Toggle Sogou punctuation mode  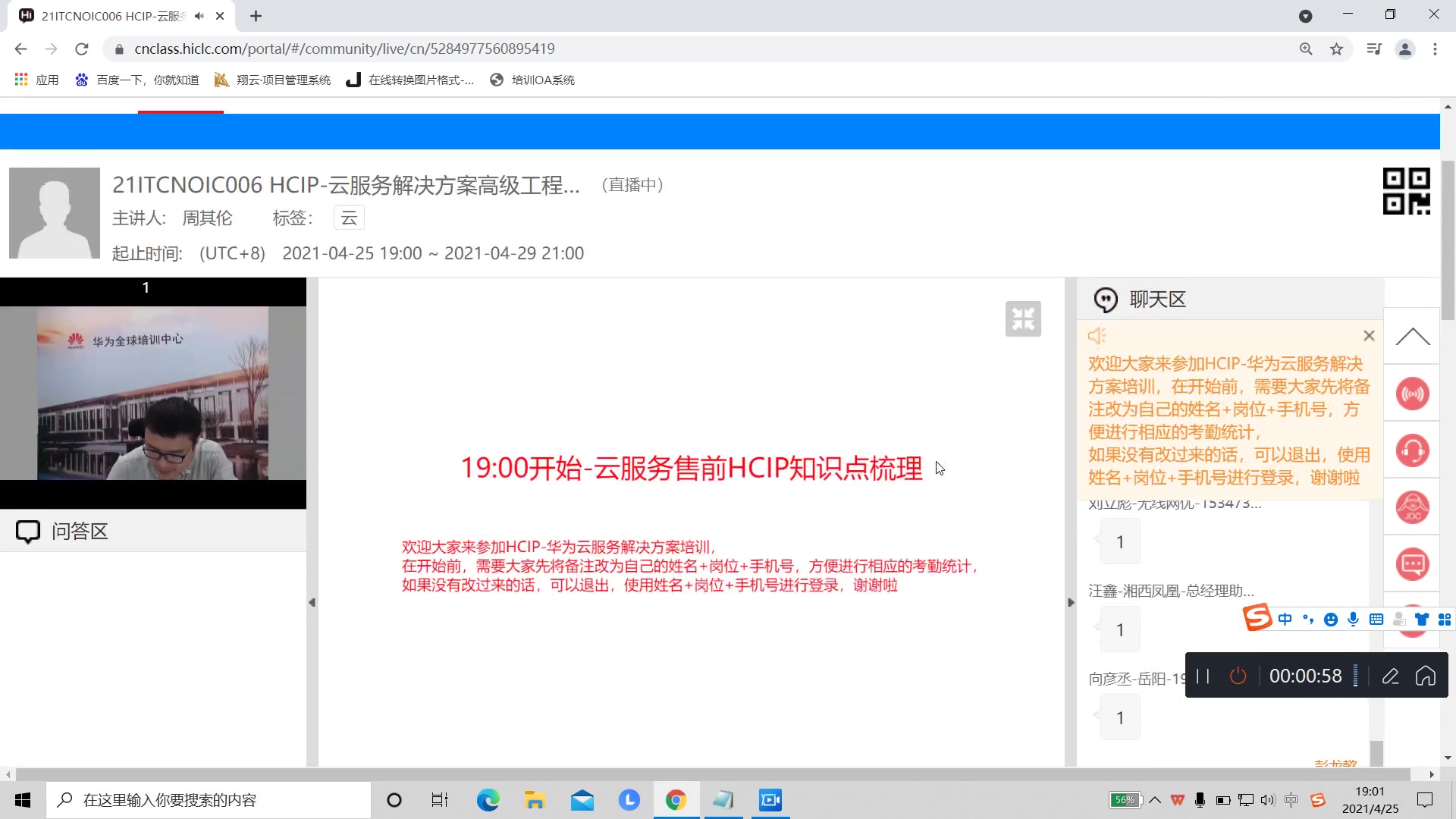tap(1308, 620)
